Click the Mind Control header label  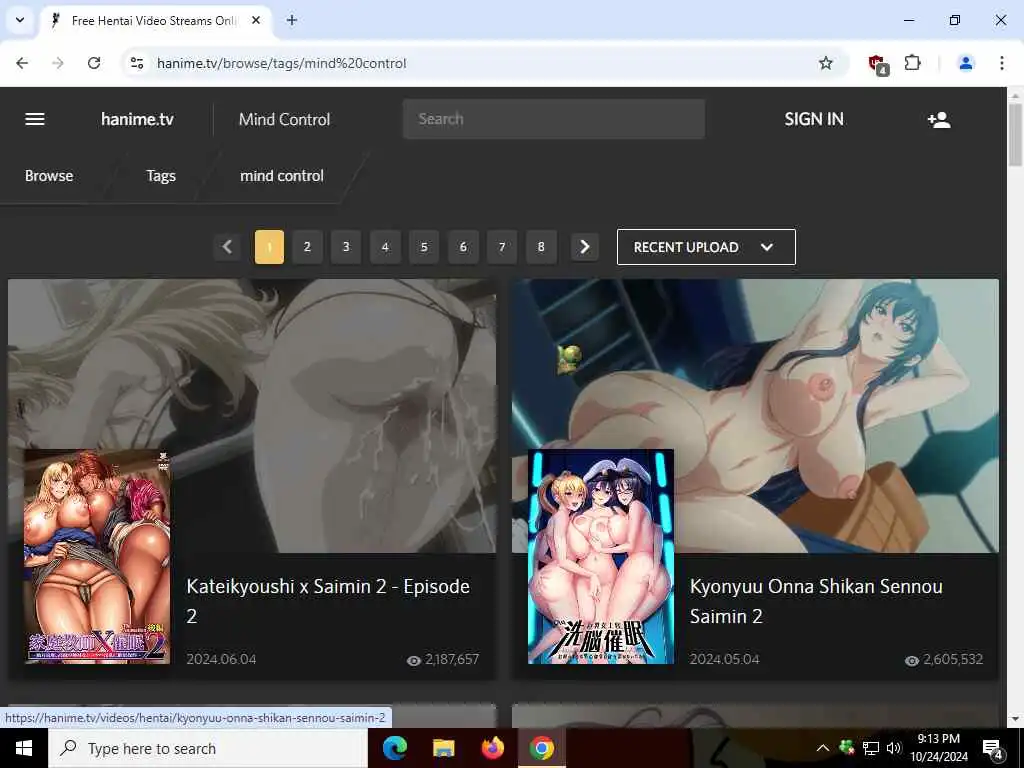(284, 120)
